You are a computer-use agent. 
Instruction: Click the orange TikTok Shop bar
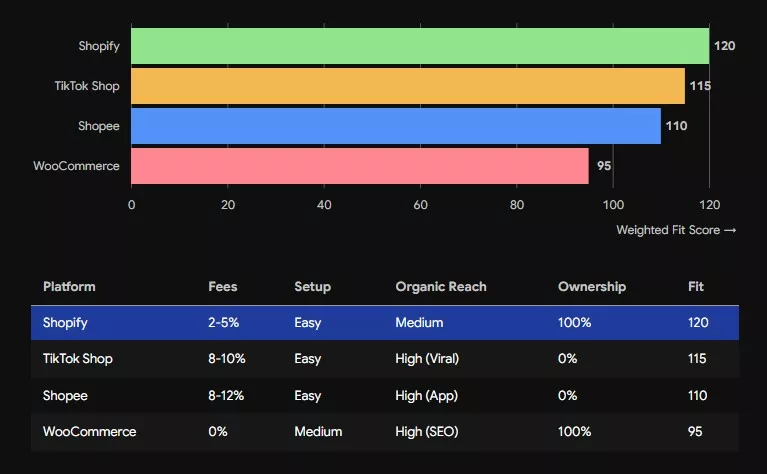tap(408, 86)
